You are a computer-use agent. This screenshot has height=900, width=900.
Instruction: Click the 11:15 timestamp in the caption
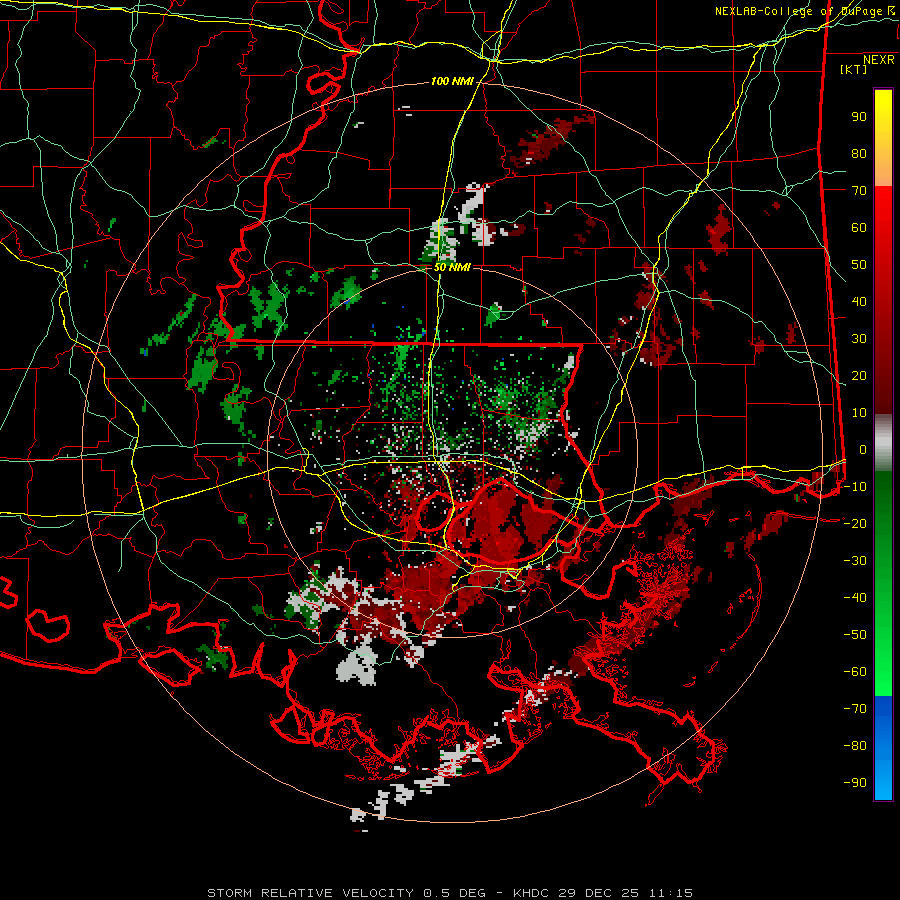coord(670,893)
